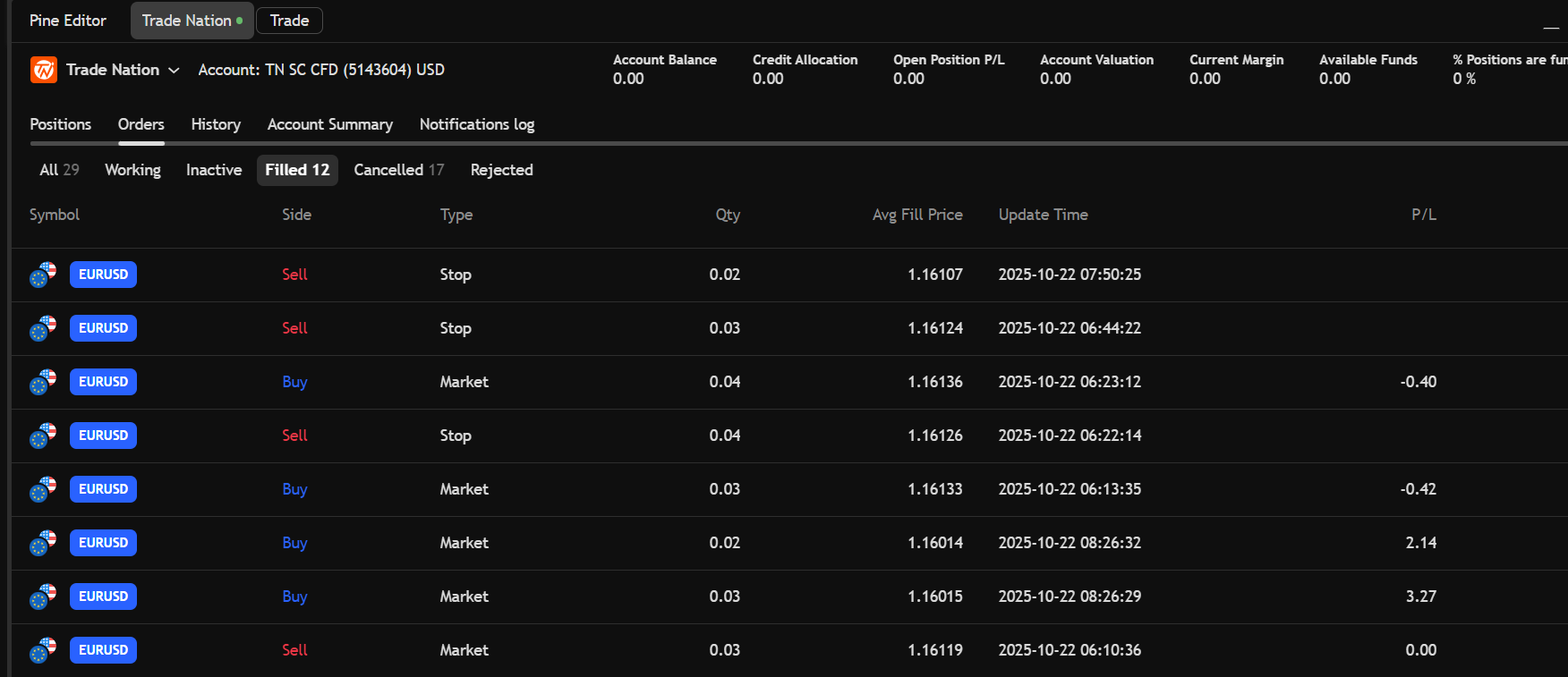Screen dimensions: 1568x677
Task: Select the Working orders filter
Action: point(132,170)
